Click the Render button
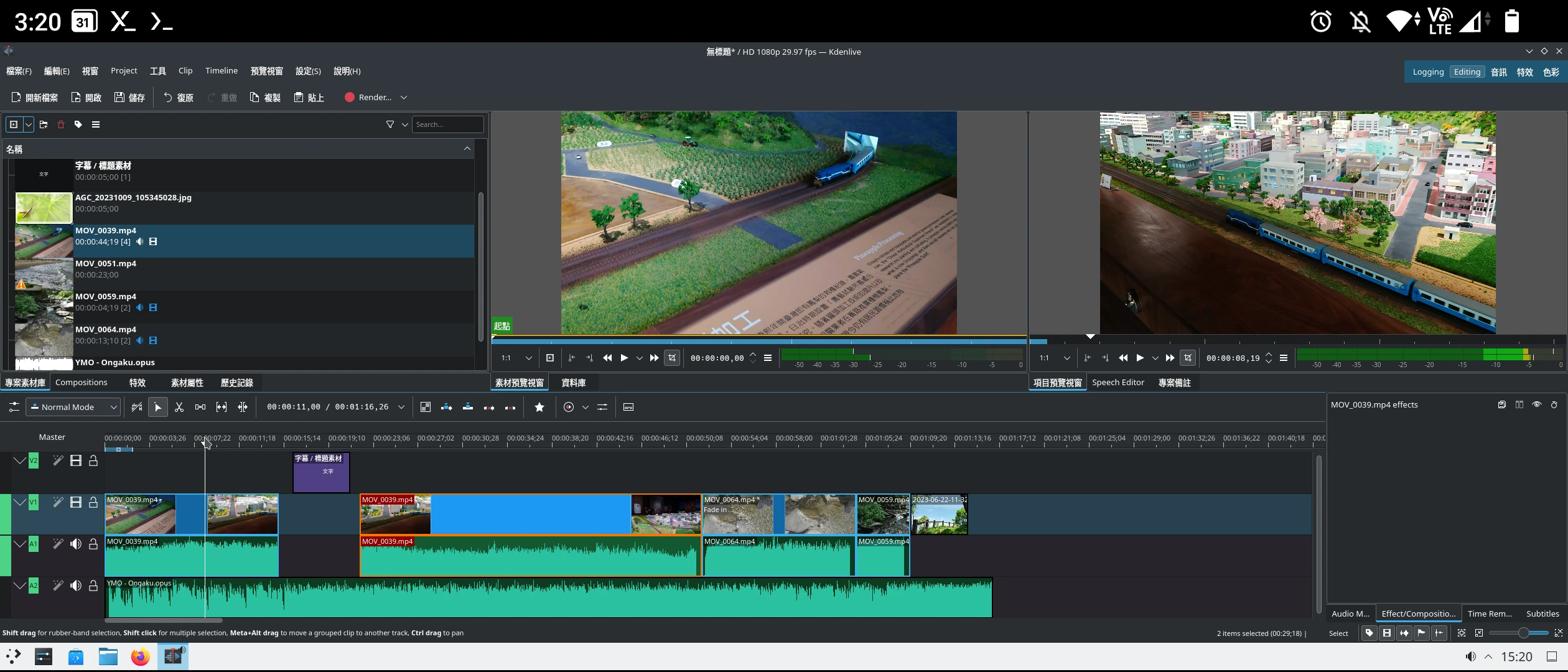 [368, 98]
